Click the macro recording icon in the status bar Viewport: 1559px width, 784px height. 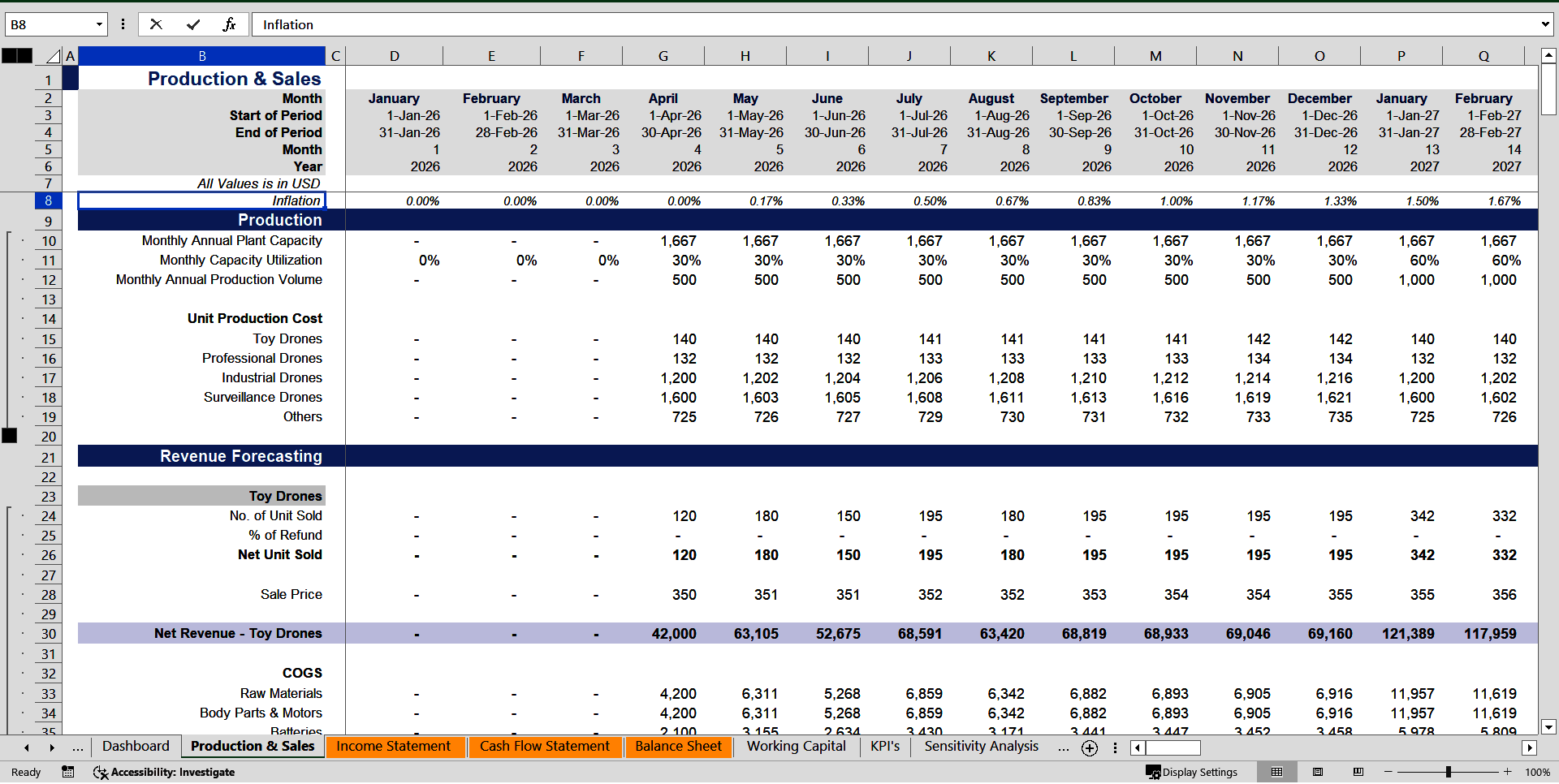[68, 772]
